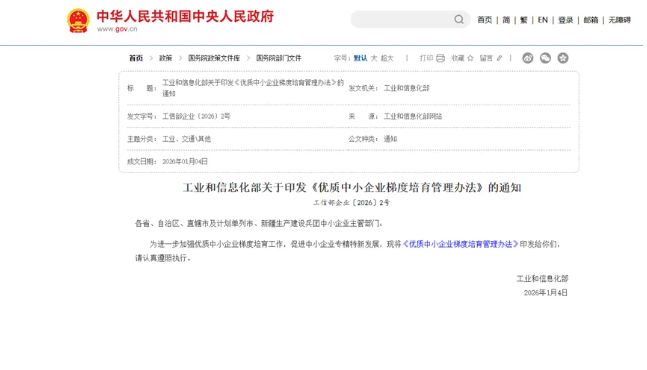Go to 首页 in the breadcrumb

[136, 58]
